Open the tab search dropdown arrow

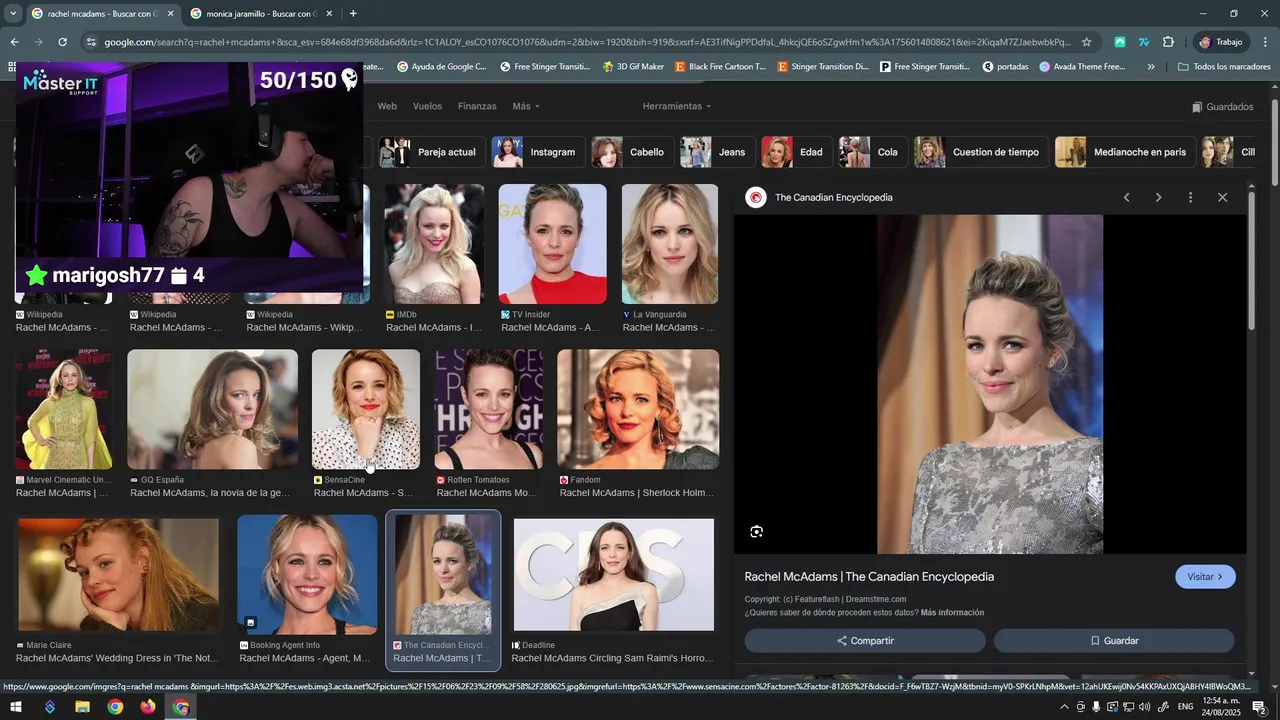13,14
